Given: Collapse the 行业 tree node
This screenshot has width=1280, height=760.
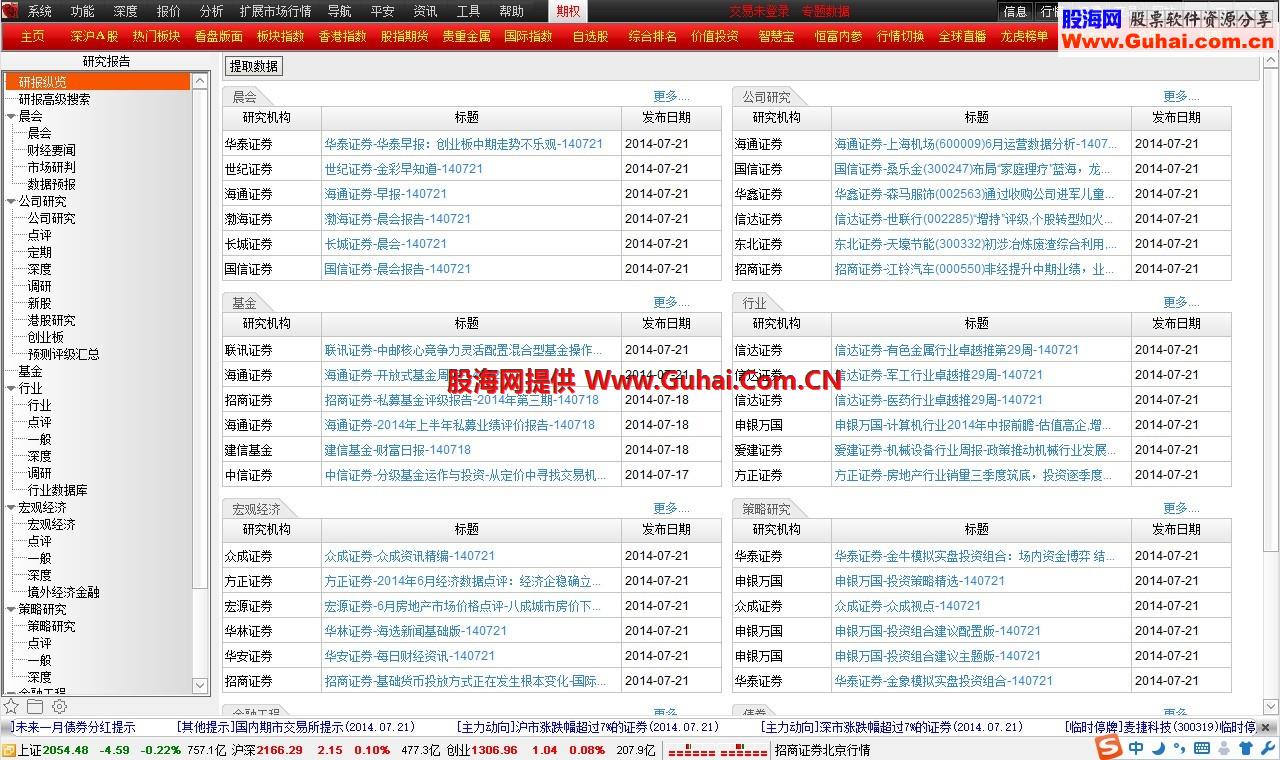Looking at the screenshot, I should tap(10, 388).
